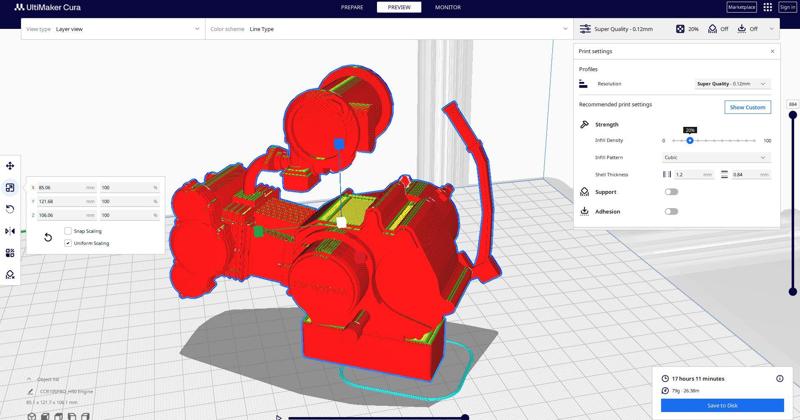Click the Support section icon
800x420 pixels.
[x=584, y=192]
